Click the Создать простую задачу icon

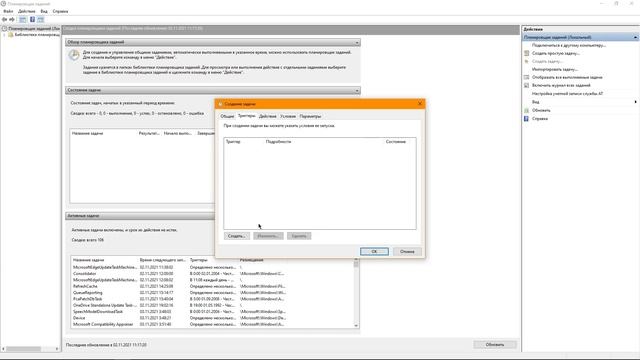click(527, 53)
